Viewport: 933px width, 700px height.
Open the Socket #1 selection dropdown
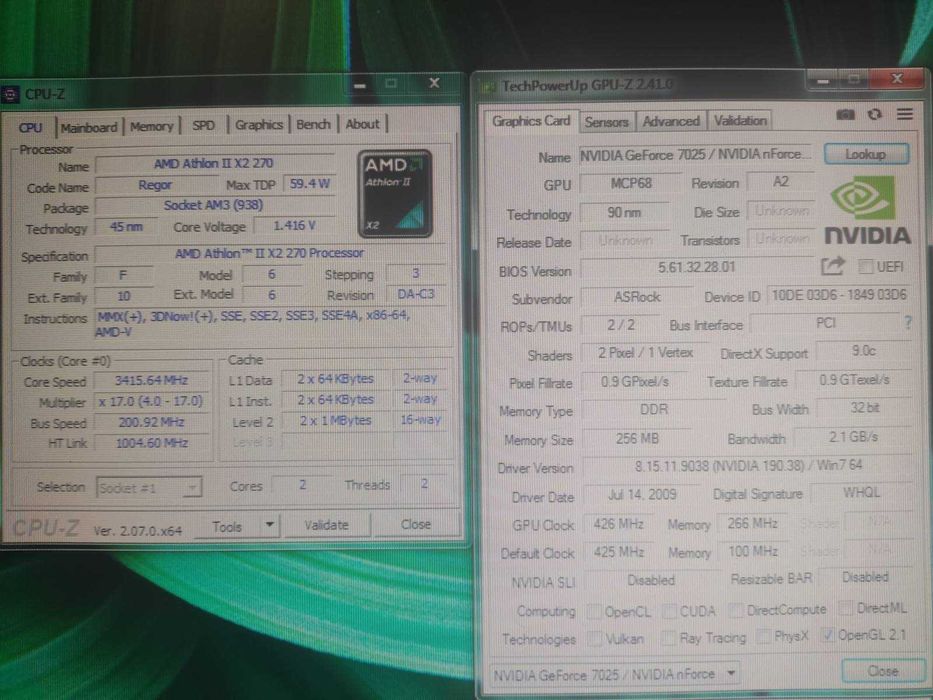point(149,488)
